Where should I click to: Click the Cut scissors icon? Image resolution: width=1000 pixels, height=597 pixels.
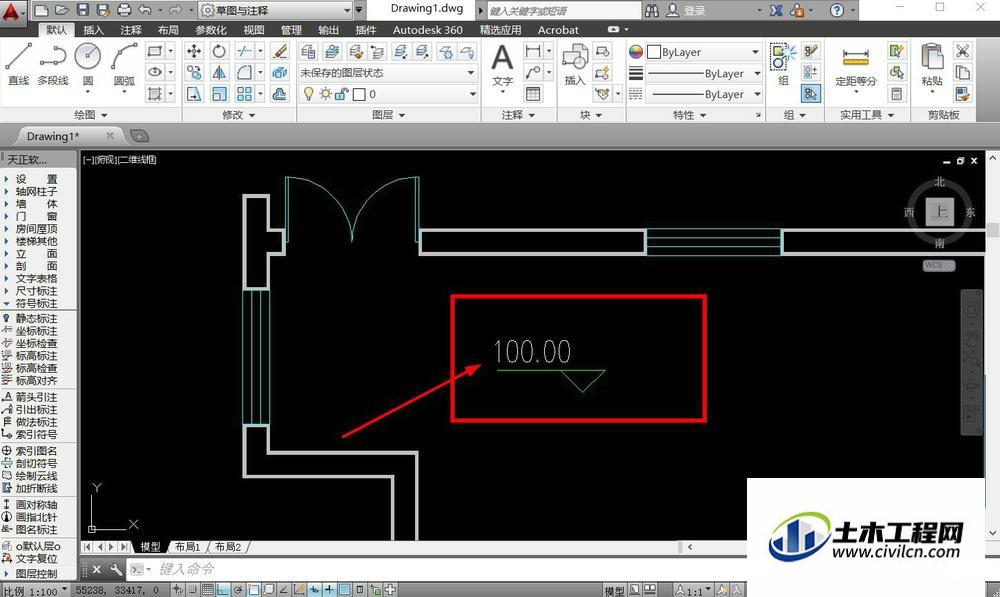962,51
